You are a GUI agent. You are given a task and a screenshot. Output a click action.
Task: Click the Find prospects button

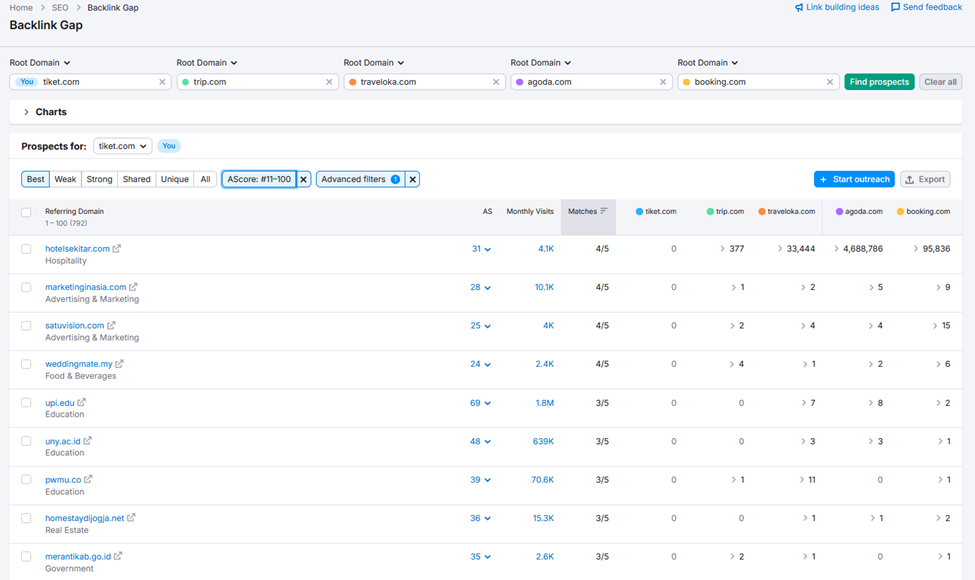click(879, 82)
